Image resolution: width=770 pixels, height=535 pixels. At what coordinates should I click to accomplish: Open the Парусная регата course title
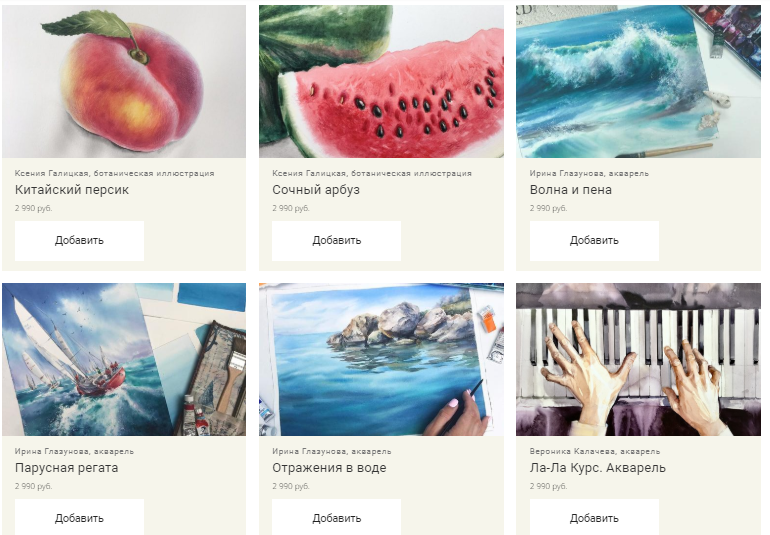(66, 468)
